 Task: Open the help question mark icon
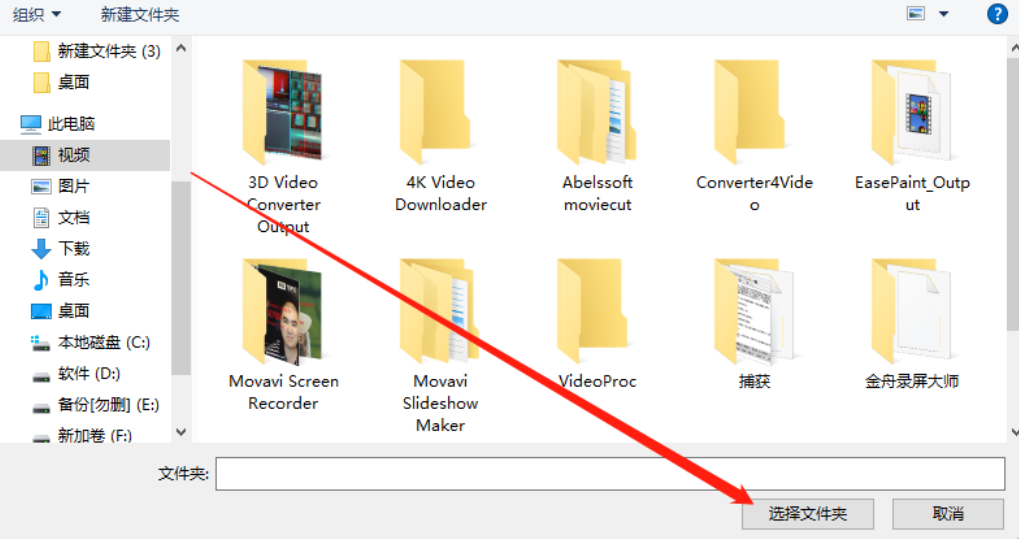pos(997,14)
